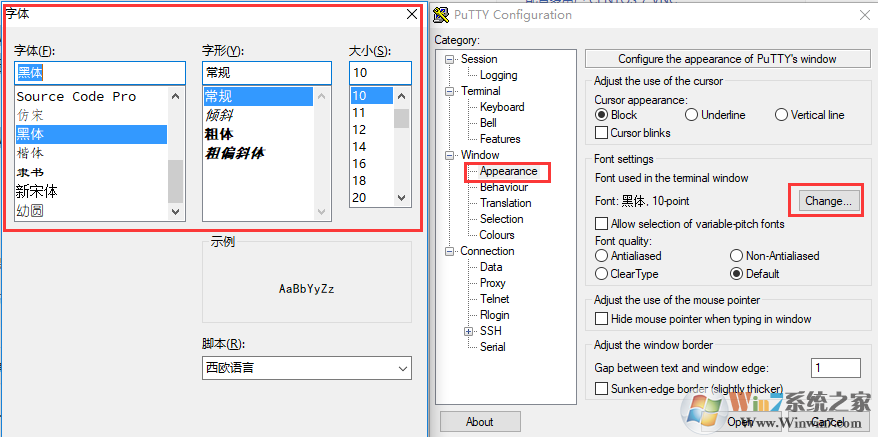The width and height of the screenshot is (878, 437).
Task: Click the PuTTY Configuration title bar icon
Action: (x=442, y=15)
